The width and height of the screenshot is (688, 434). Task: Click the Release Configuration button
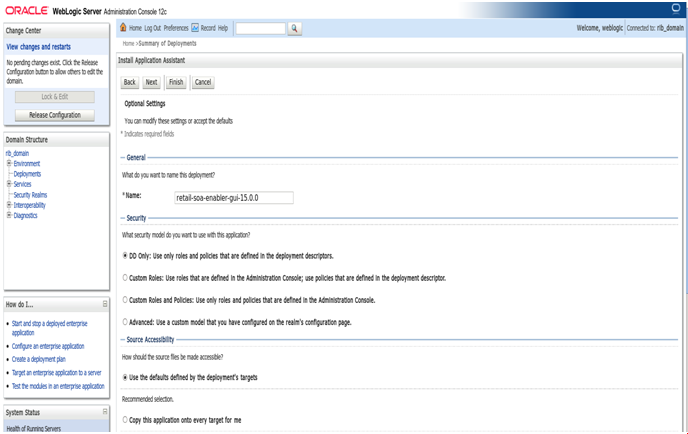(x=55, y=115)
